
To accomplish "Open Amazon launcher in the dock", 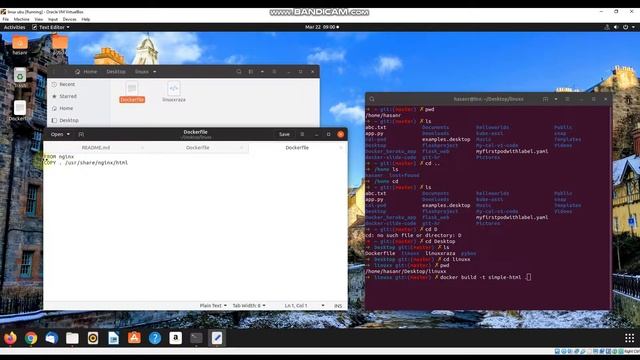I will coord(176,338).
